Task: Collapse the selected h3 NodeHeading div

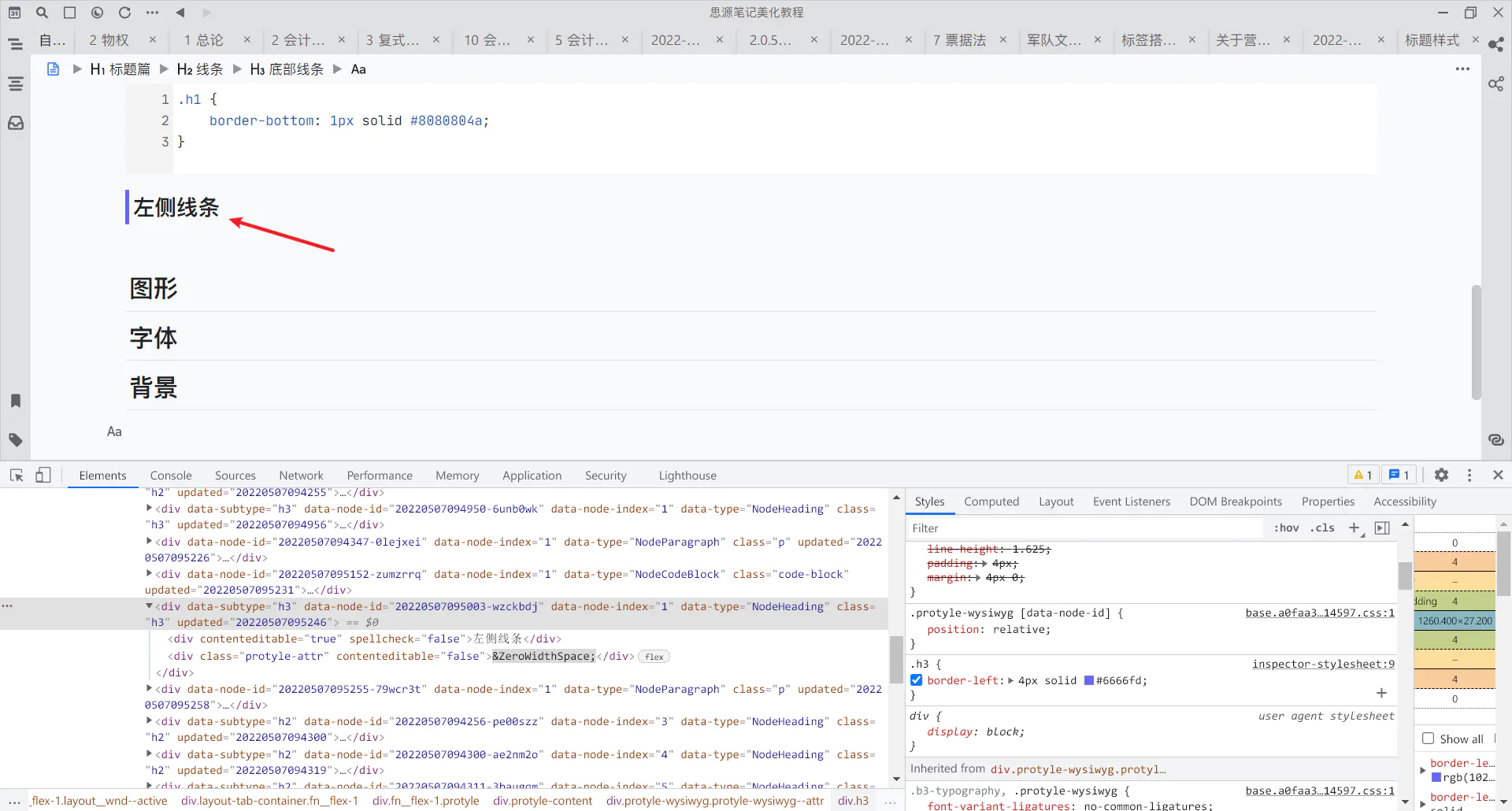Action: (x=149, y=606)
